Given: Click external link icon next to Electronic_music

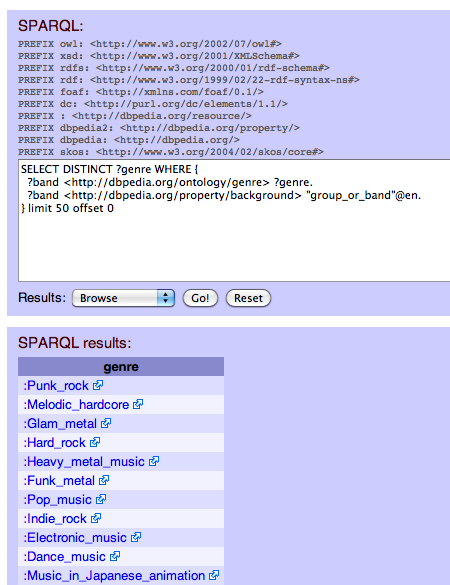Looking at the screenshot, I should tap(136, 537).
